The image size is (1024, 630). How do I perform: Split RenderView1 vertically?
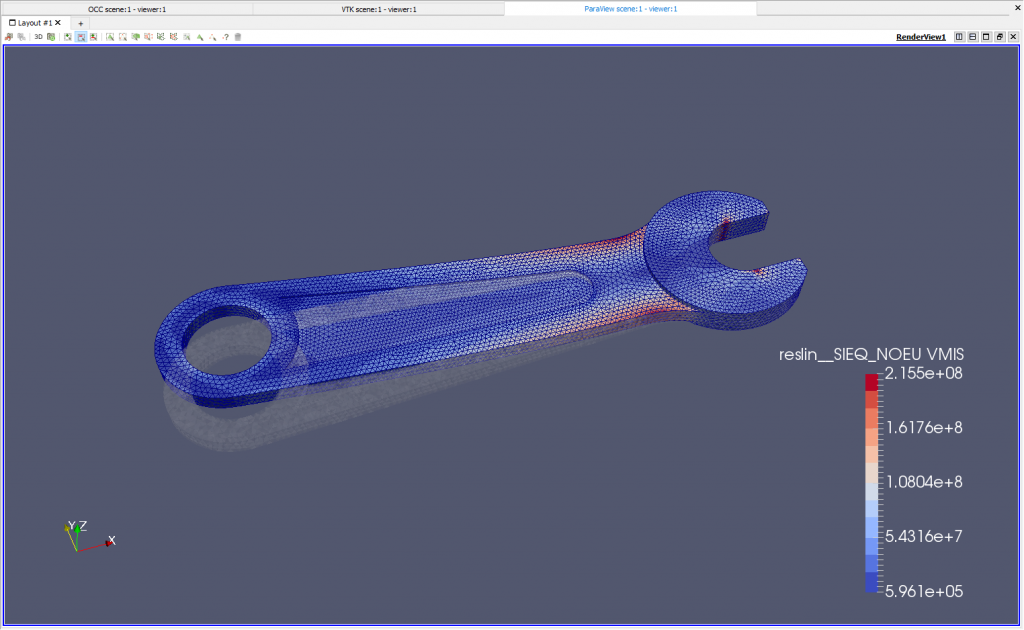tap(973, 37)
